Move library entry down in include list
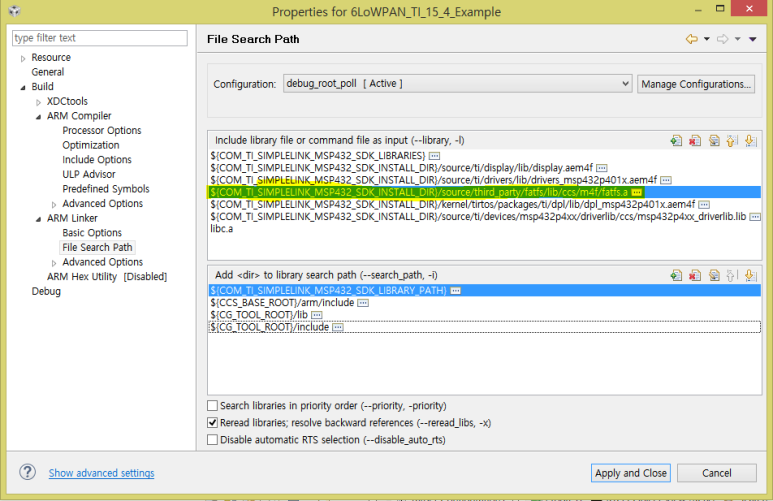 pyautogui.click(x=749, y=142)
